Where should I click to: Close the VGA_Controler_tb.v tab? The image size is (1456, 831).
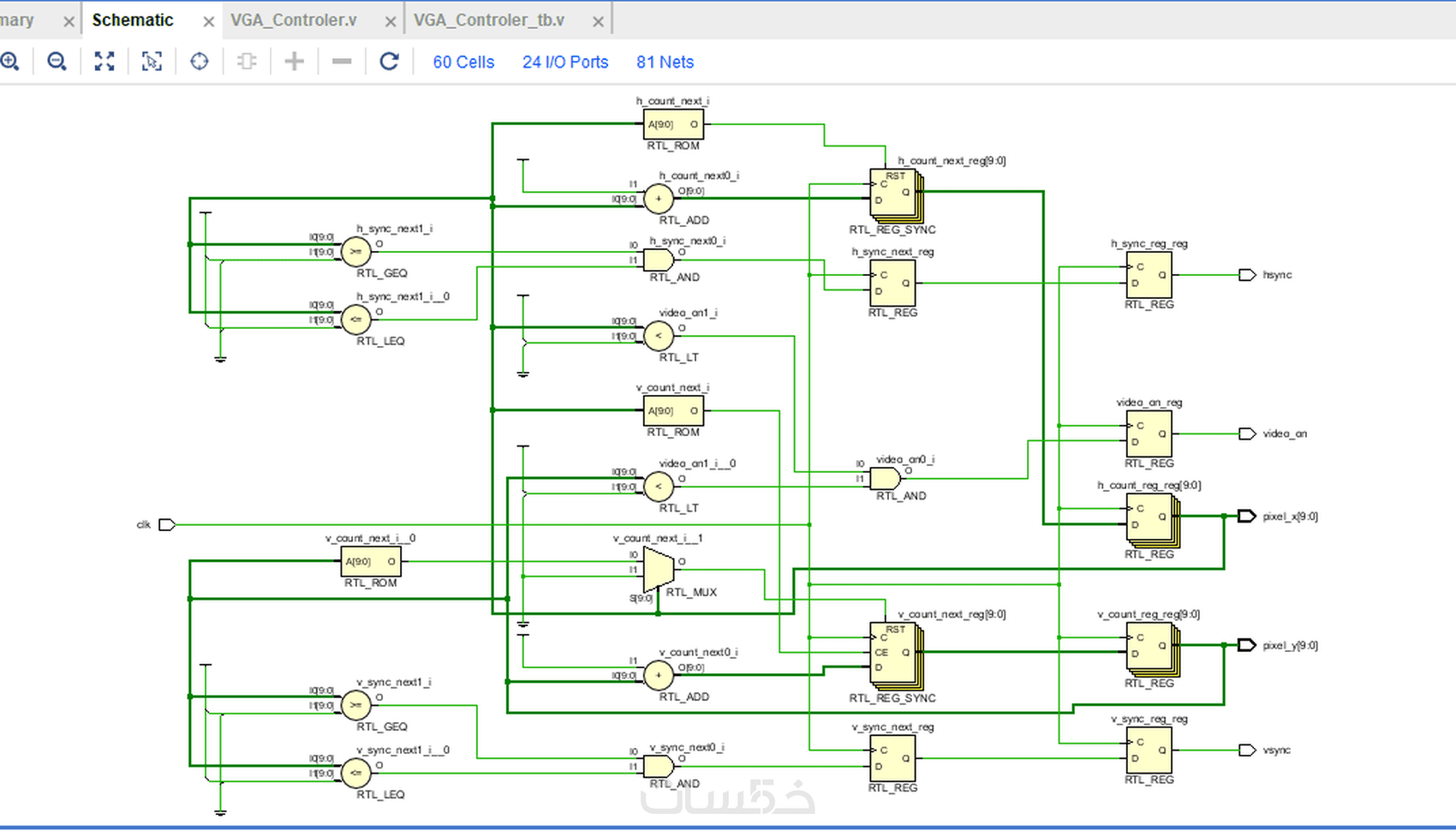click(x=598, y=21)
